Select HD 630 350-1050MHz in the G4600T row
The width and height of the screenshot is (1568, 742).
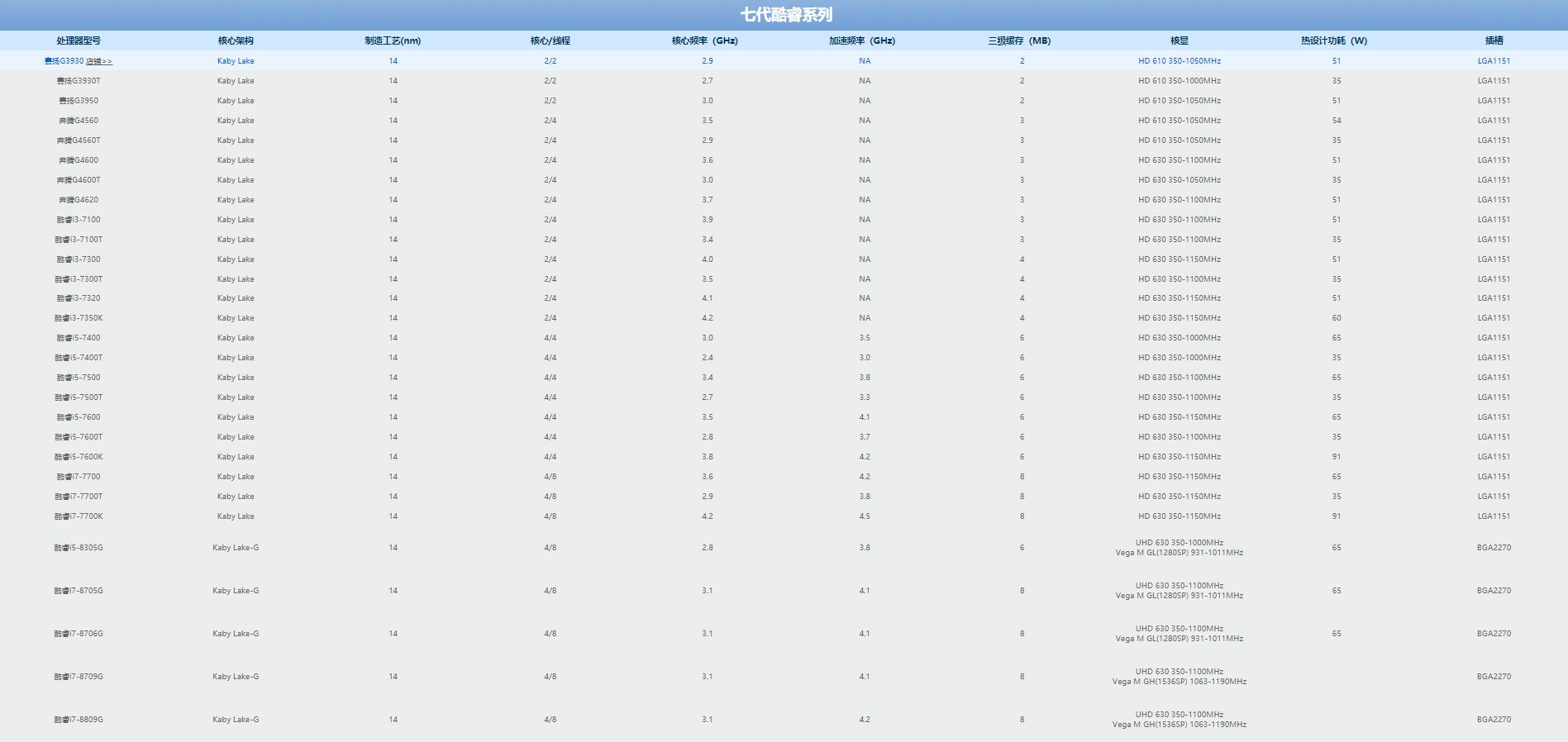click(1180, 180)
